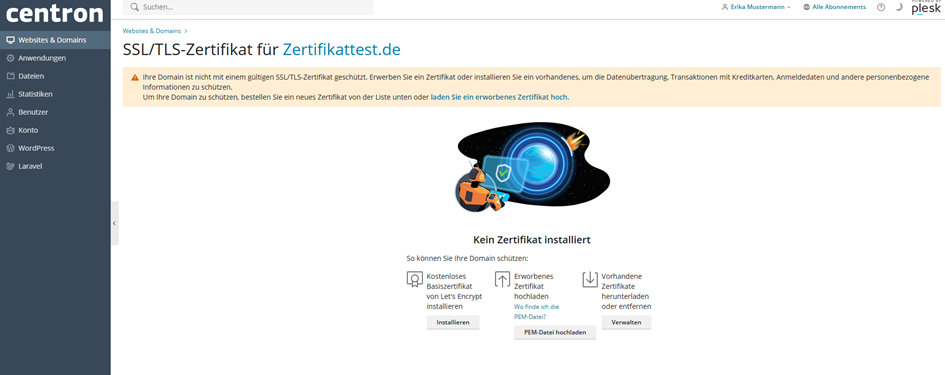Open the help question mark icon

(x=881, y=7)
